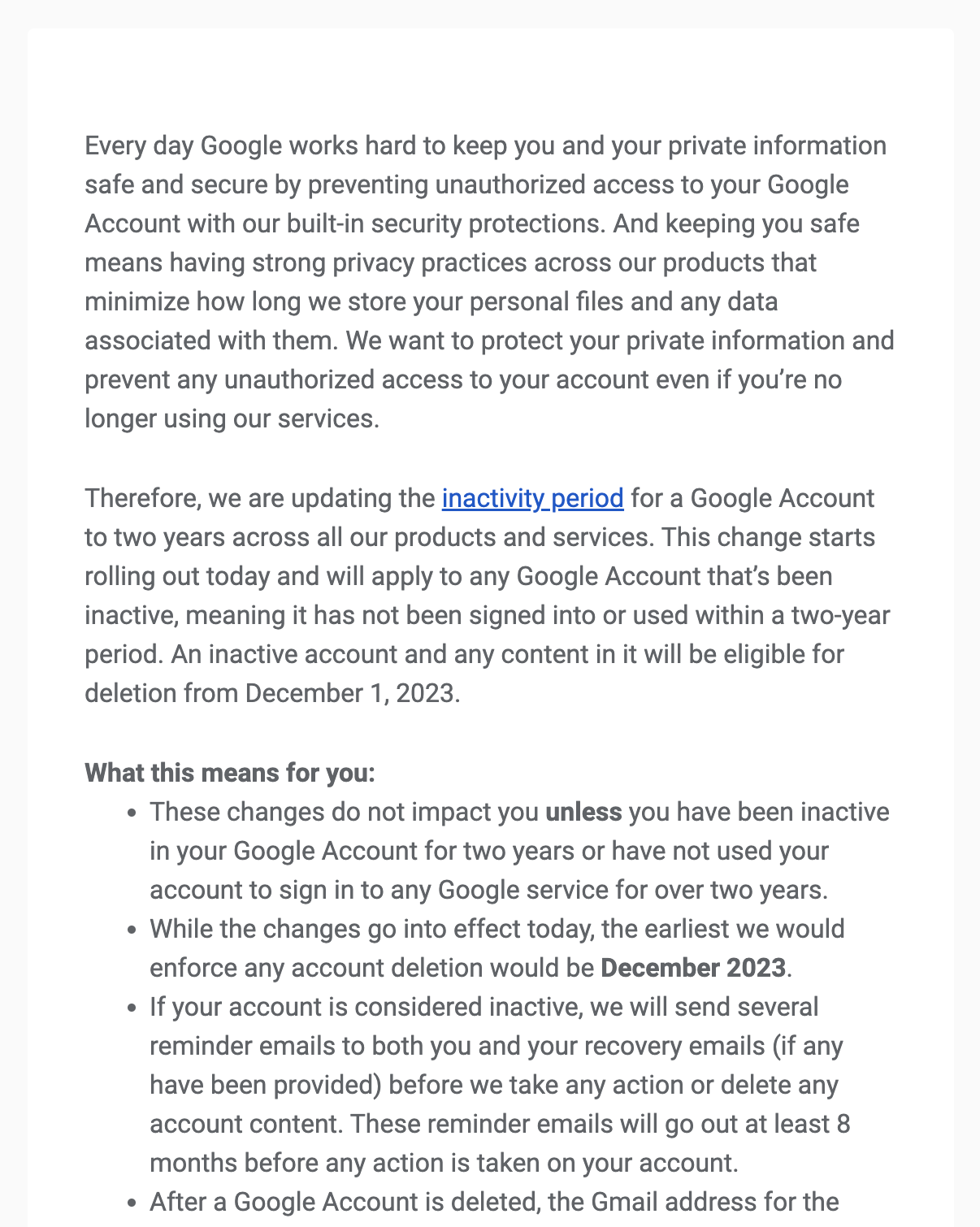
Task: Click the "December 1, 2023" deletion date
Action: coord(349,693)
